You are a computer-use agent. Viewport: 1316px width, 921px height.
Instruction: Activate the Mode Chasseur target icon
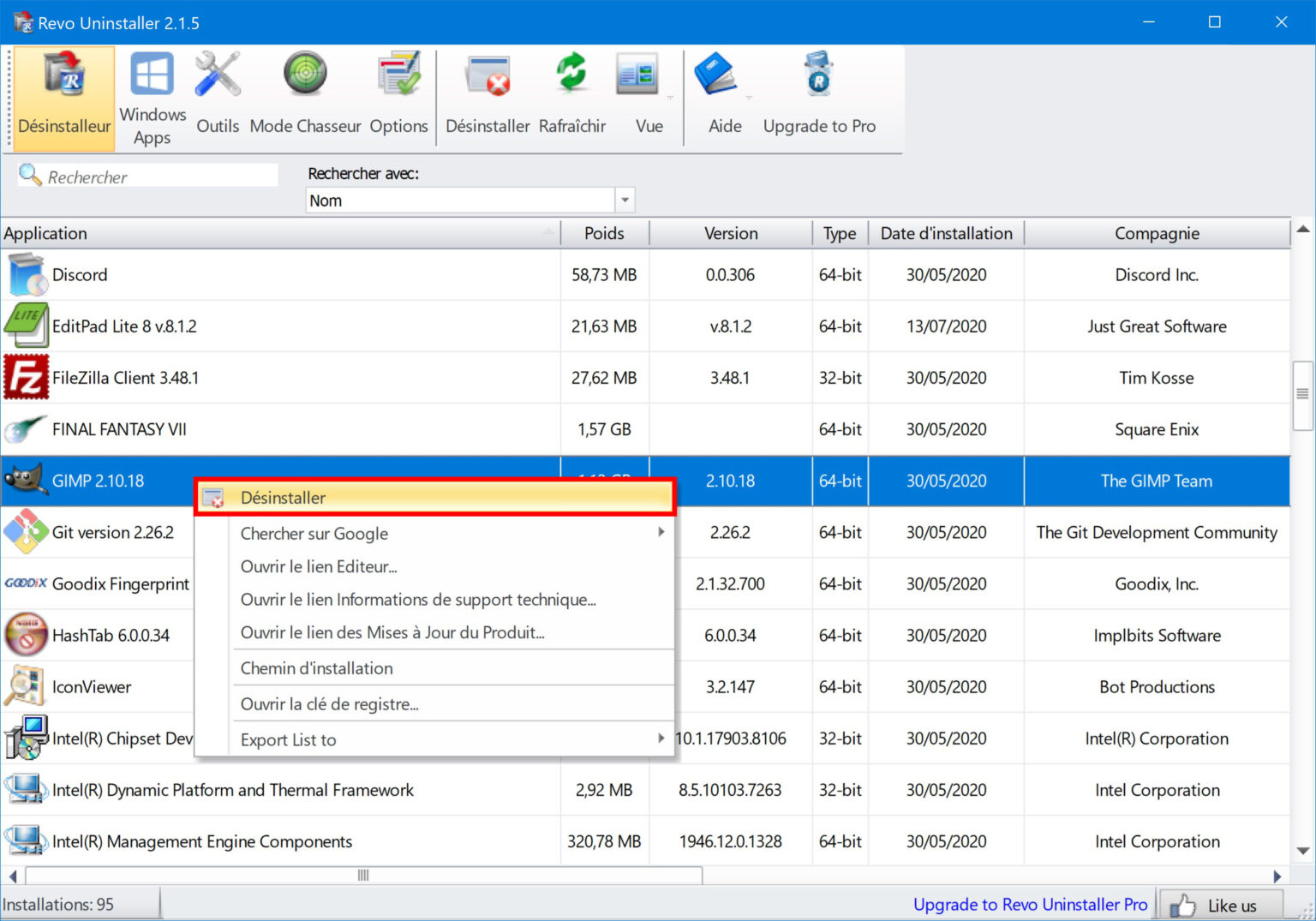(x=305, y=86)
